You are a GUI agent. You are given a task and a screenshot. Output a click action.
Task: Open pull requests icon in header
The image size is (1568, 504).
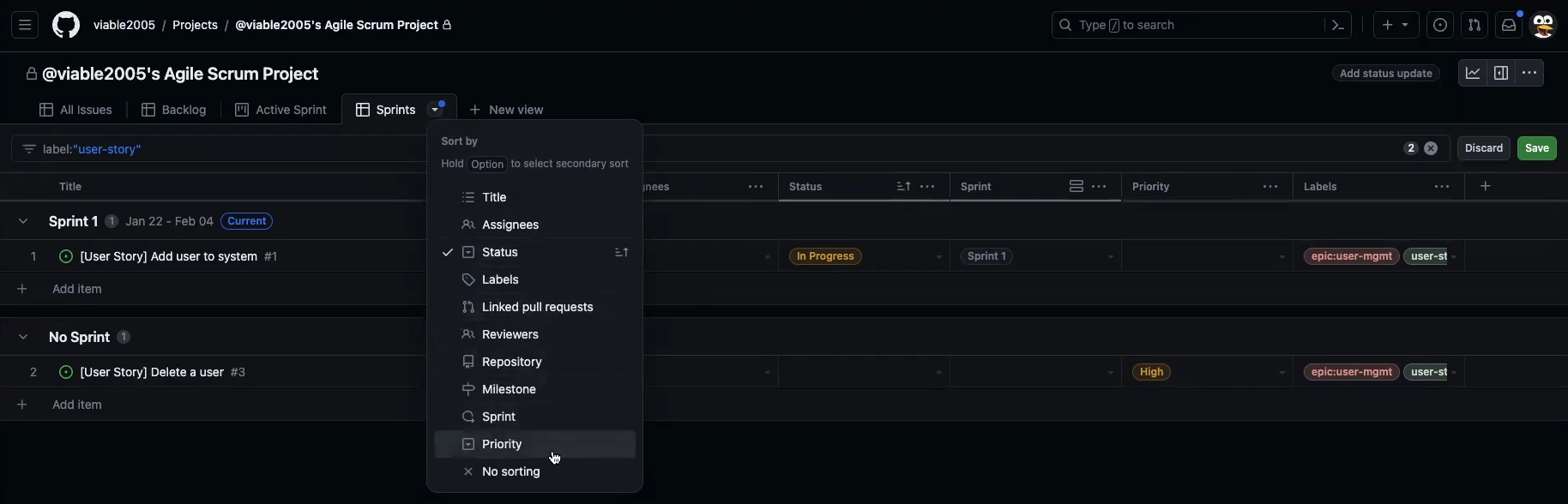point(1474,25)
